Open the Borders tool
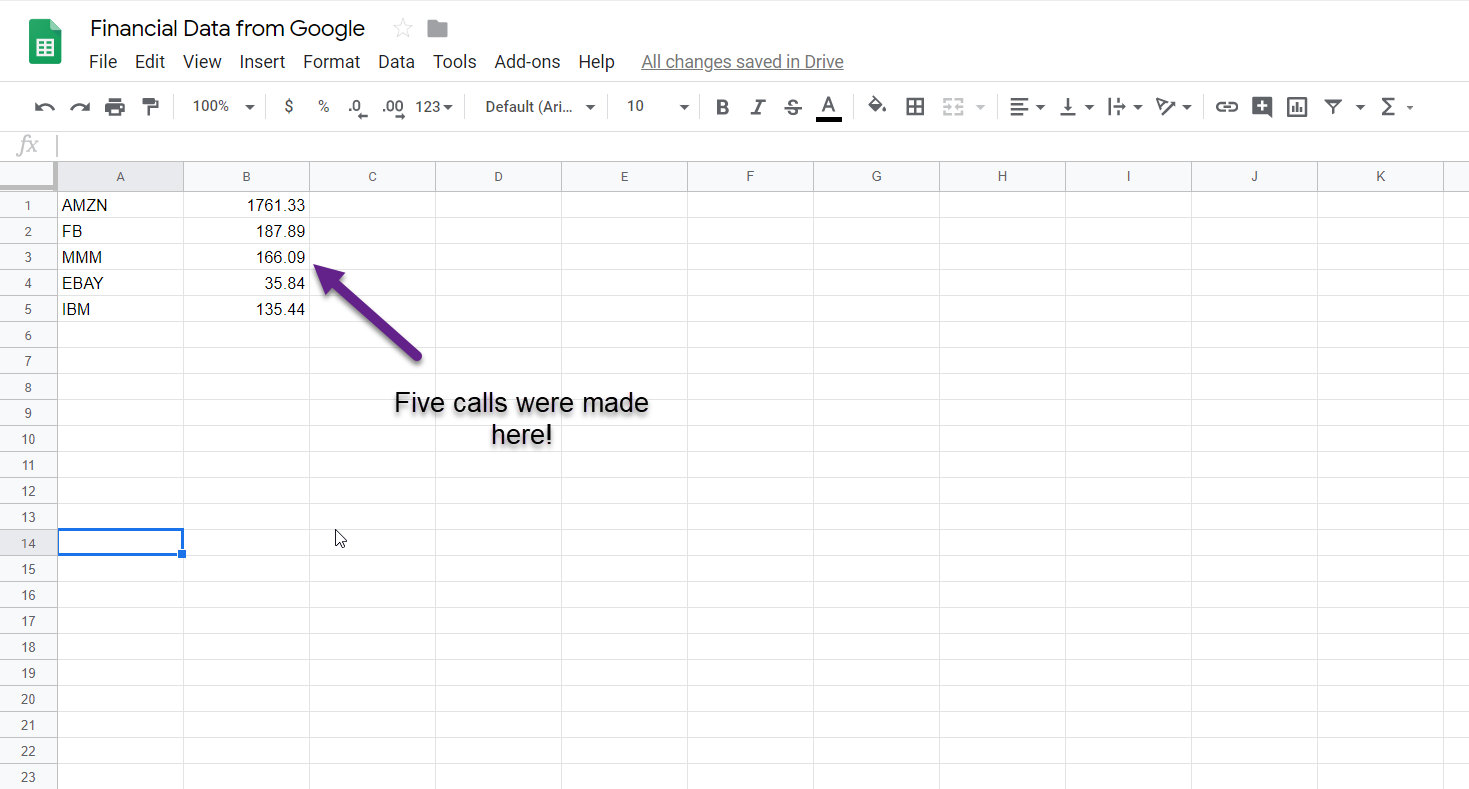Image resolution: width=1469 pixels, height=789 pixels. pos(915,107)
